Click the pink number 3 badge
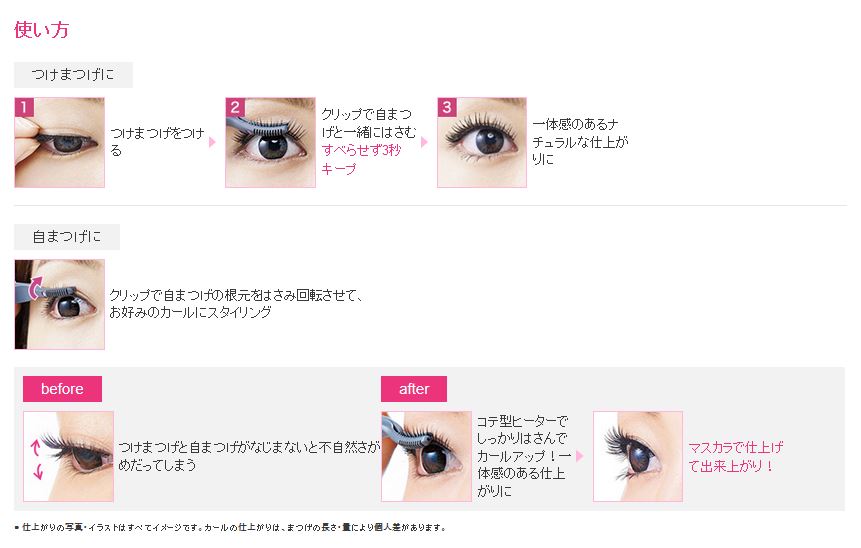This screenshot has width=861, height=548. pyautogui.click(x=447, y=107)
